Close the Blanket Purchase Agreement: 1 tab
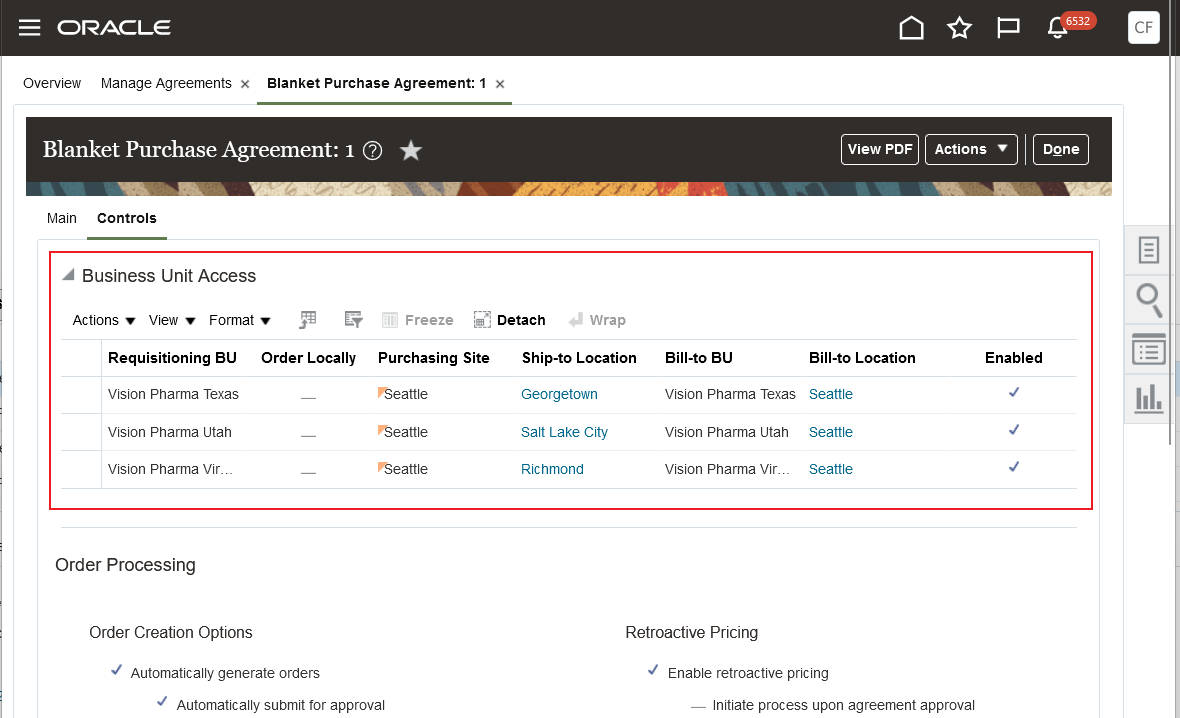This screenshot has width=1180, height=718. coord(500,84)
